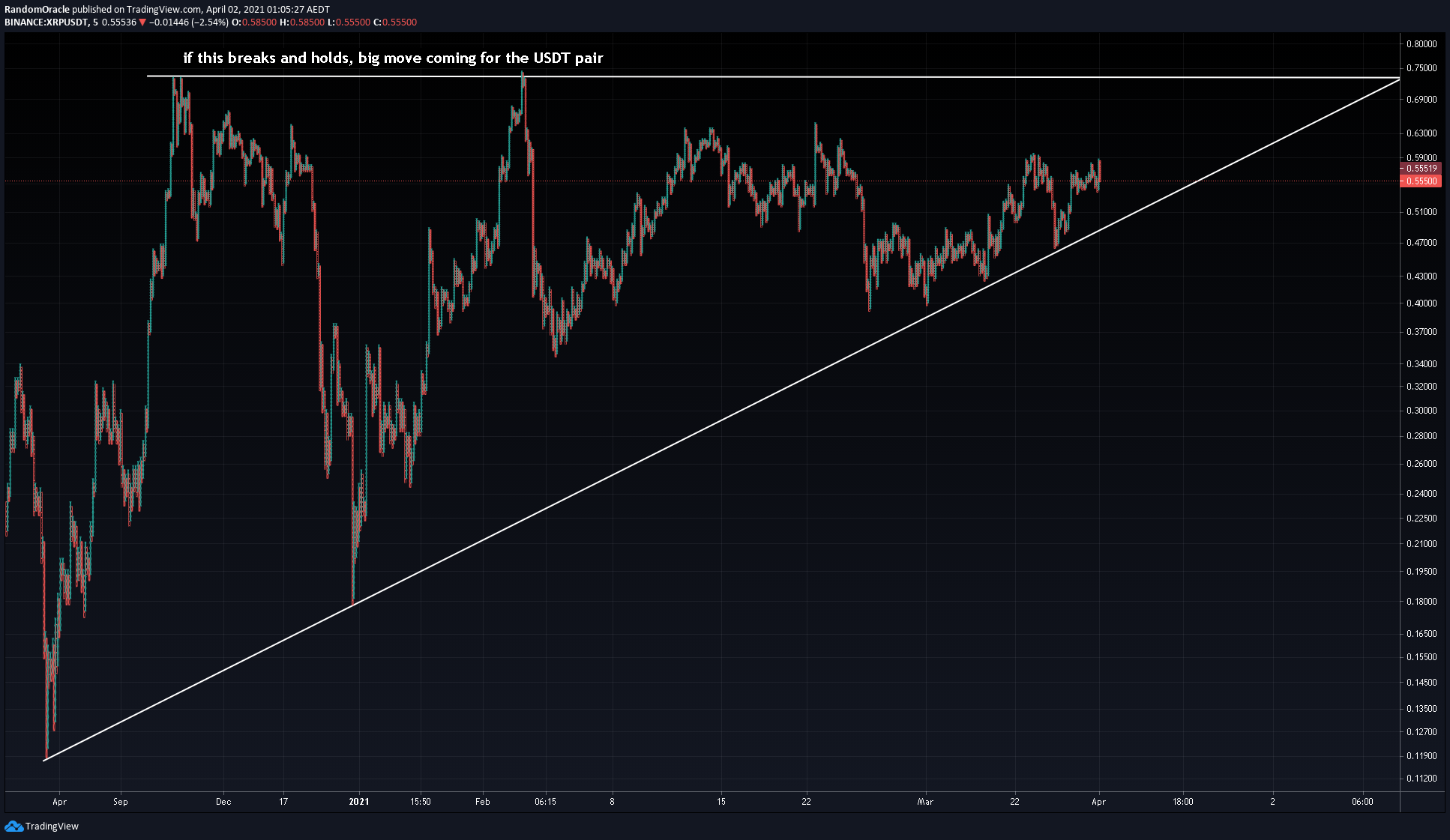Click the 0.21000 price axis label
Screen dimensions: 1450x840
1422,544
